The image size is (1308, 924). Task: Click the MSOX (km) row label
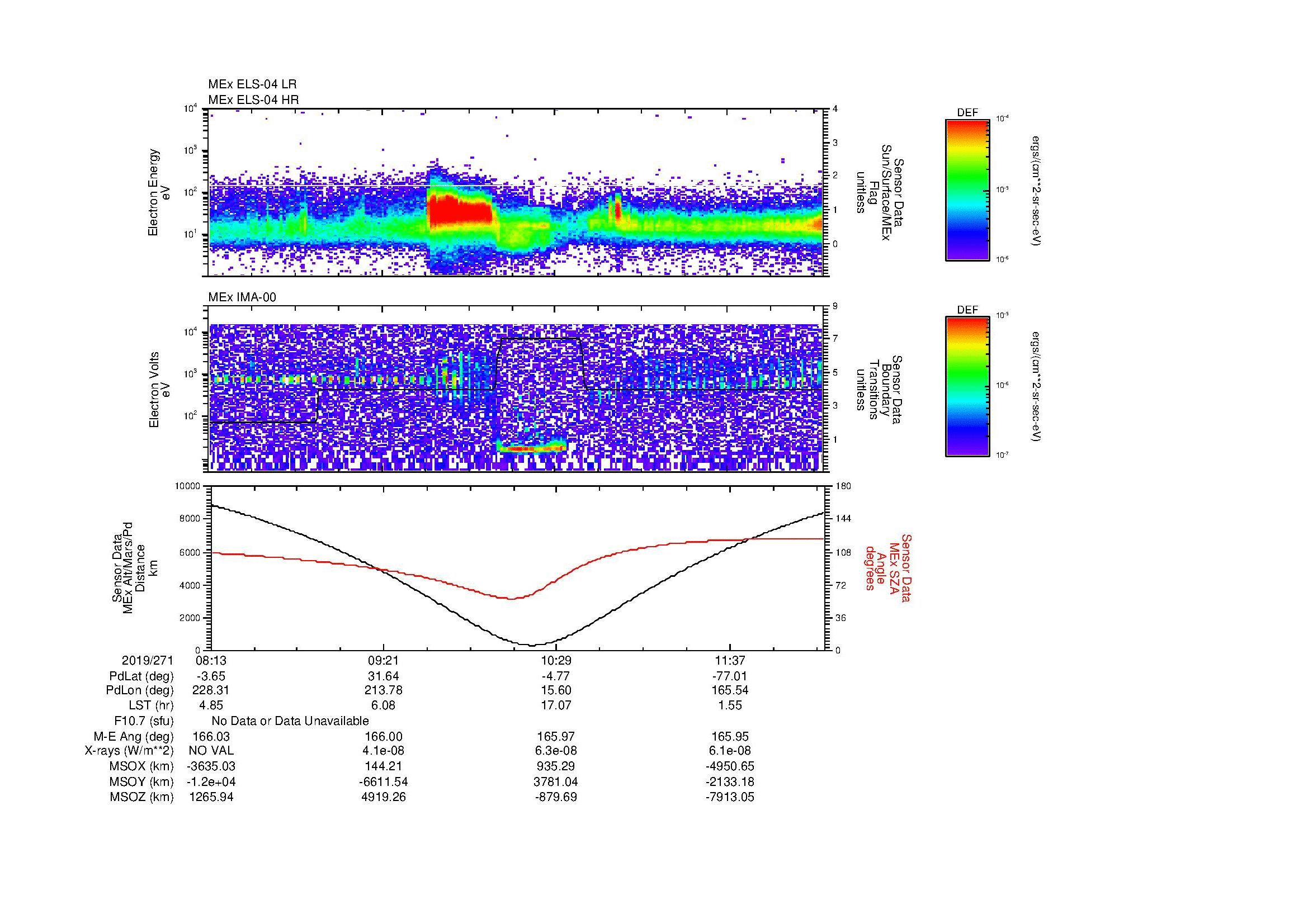click(x=141, y=766)
